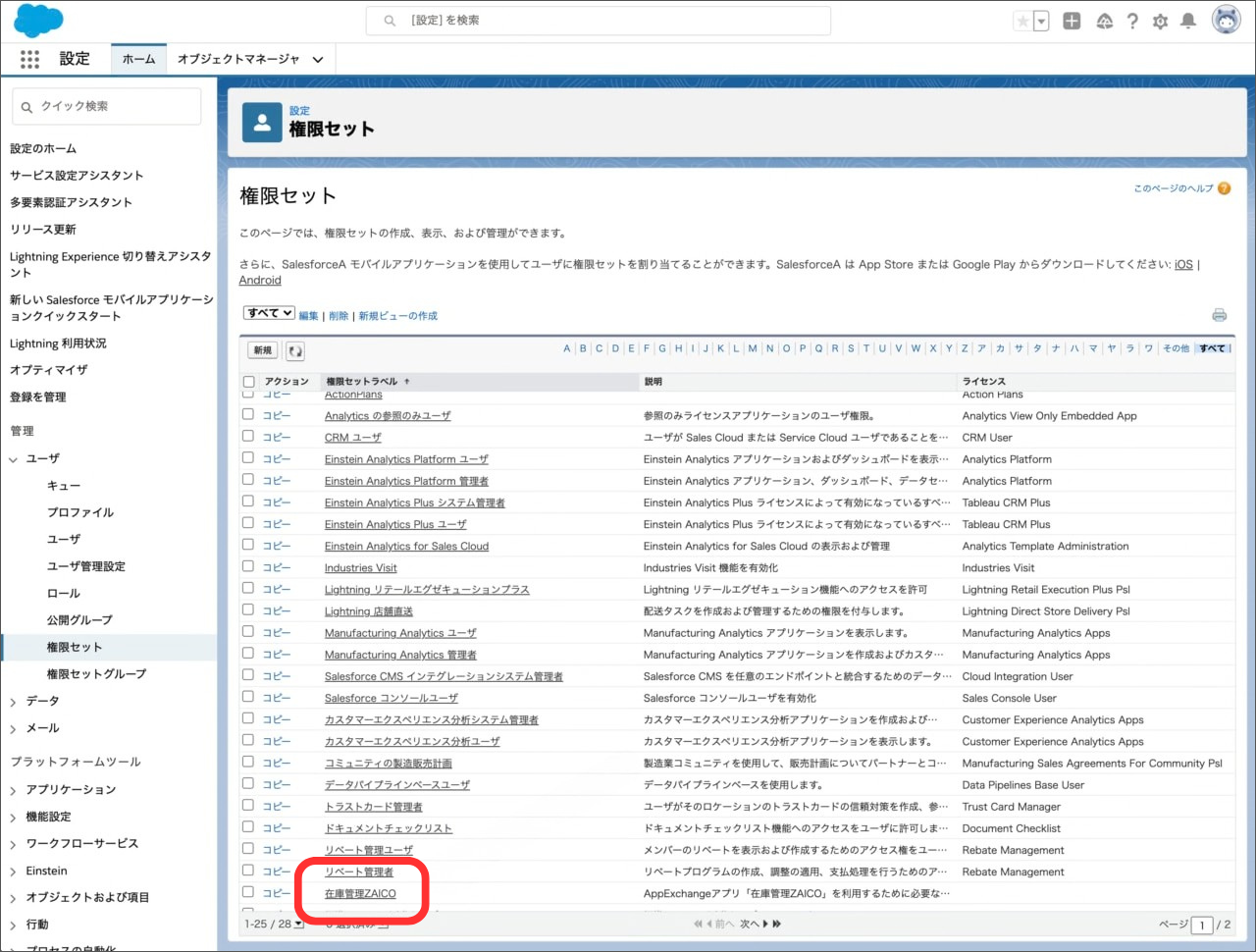Click the Salesforce cloud logo

[x=39, y=21]
